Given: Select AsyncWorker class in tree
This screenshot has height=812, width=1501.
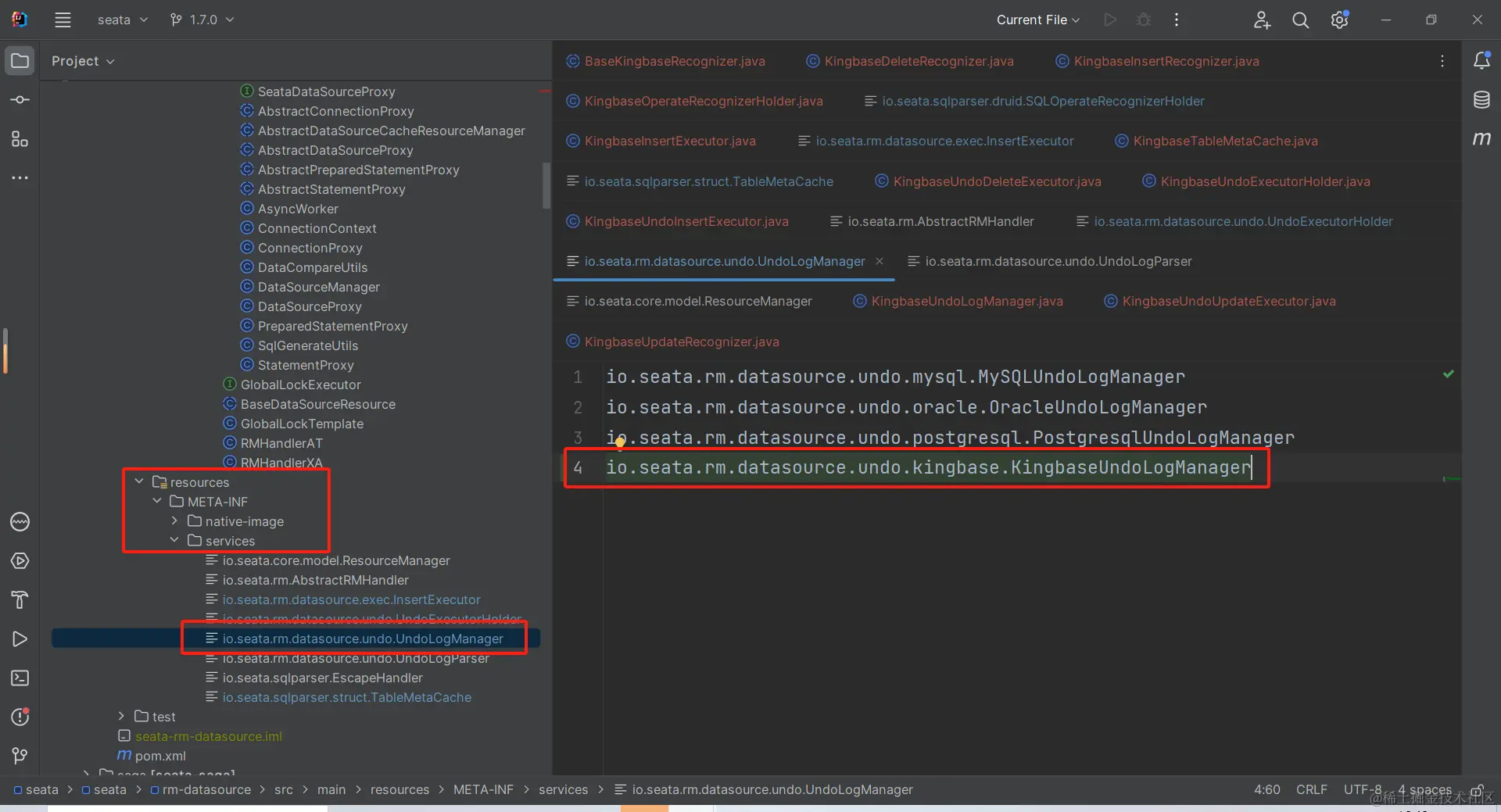Looking at the screenshot, I should (x=298, y=209).
